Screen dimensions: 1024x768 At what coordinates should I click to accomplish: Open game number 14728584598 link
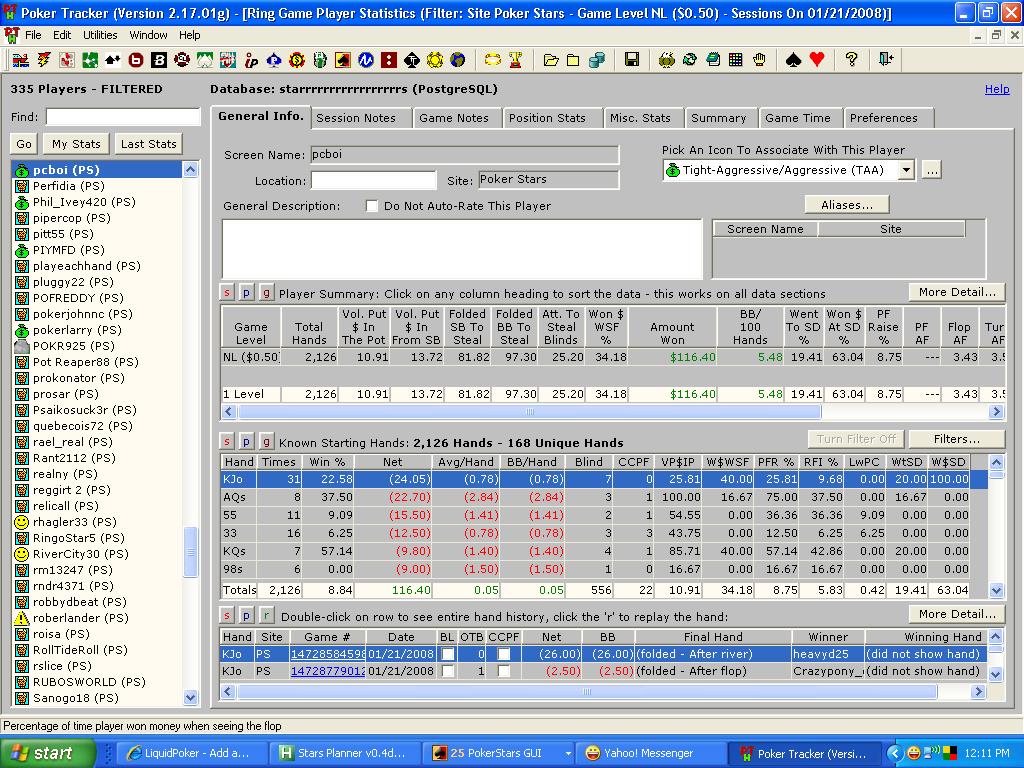[x=327, y=654]
